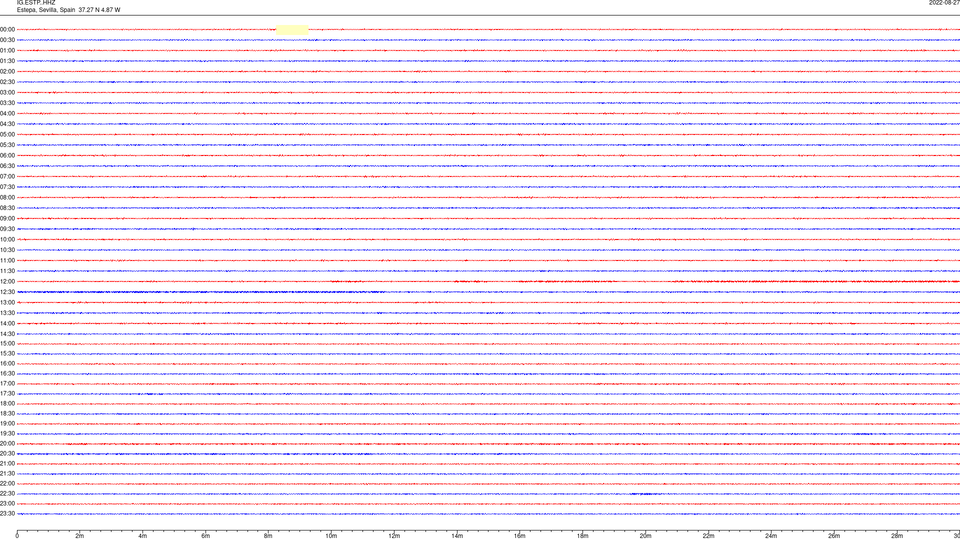The image size is (960, 540).
Task: Select the '09:30' time row label
Action: coord(7,230)
